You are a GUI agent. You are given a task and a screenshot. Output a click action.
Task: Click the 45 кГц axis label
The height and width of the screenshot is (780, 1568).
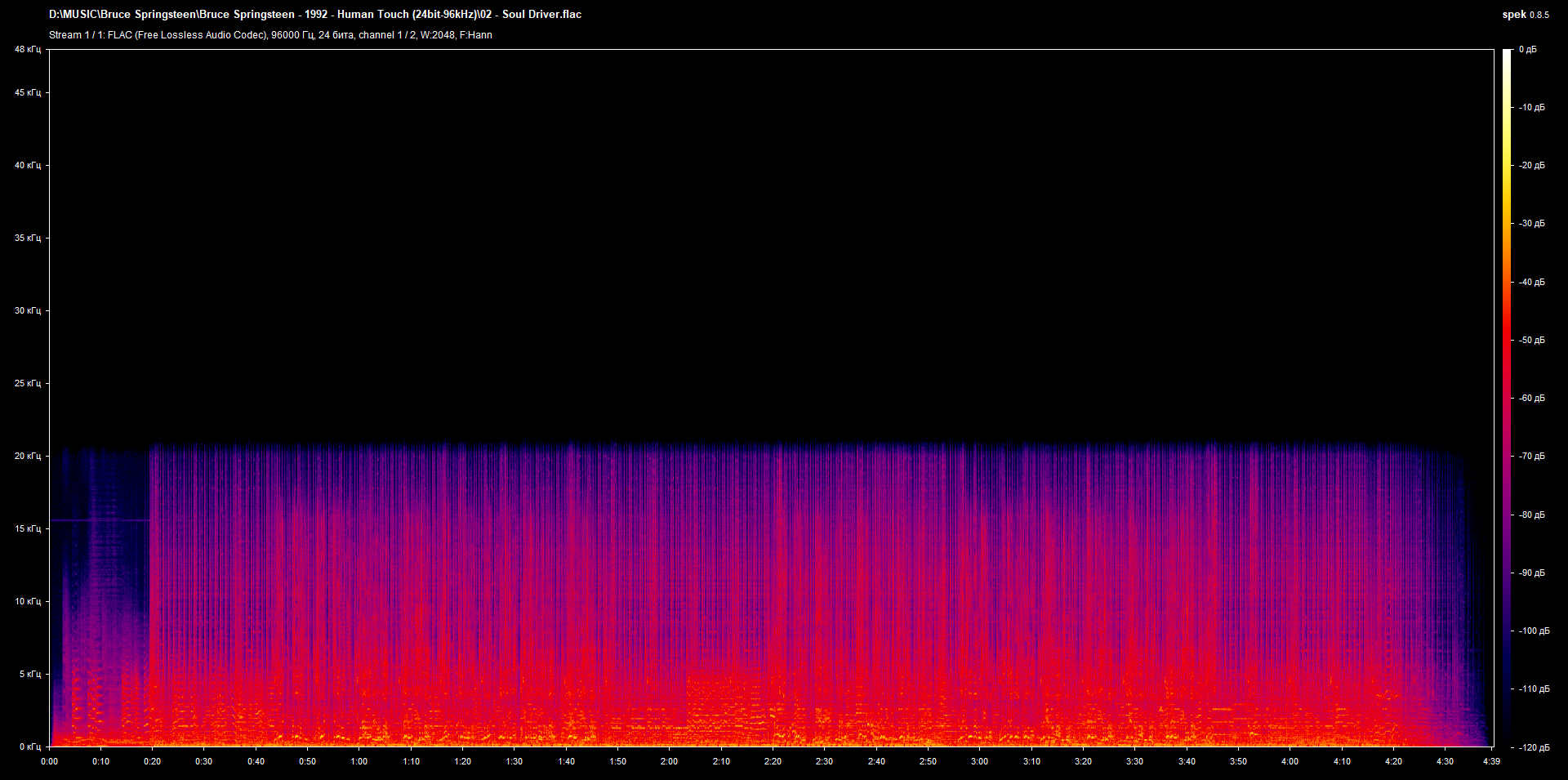[x=28, y=93]
